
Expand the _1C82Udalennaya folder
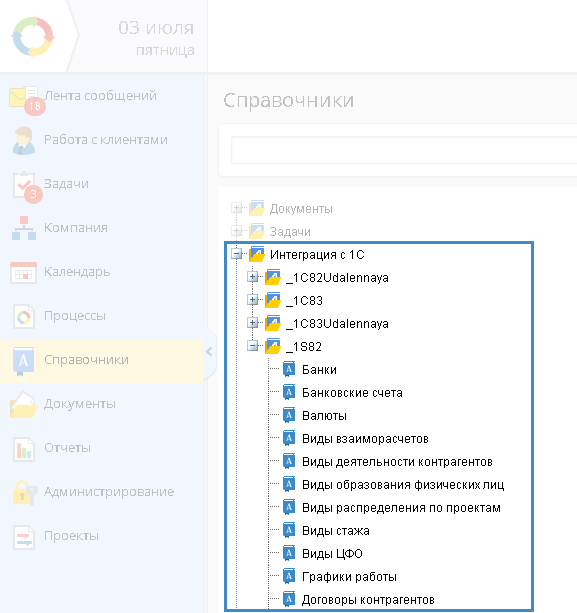click(253, 277)
